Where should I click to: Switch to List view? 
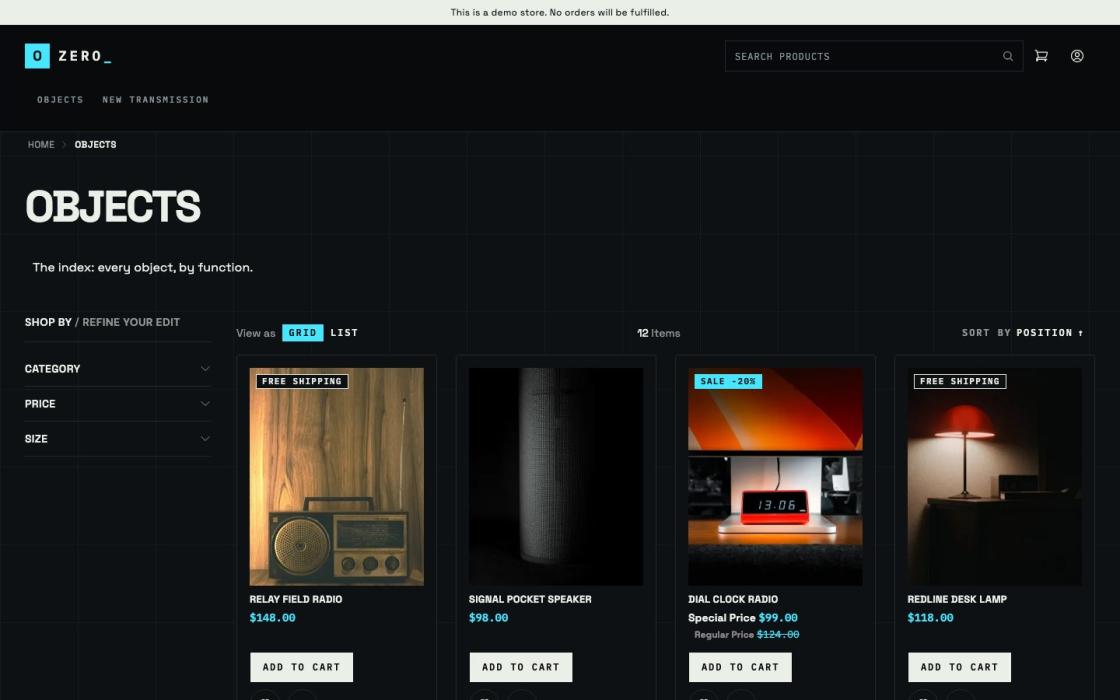(344, 333)
